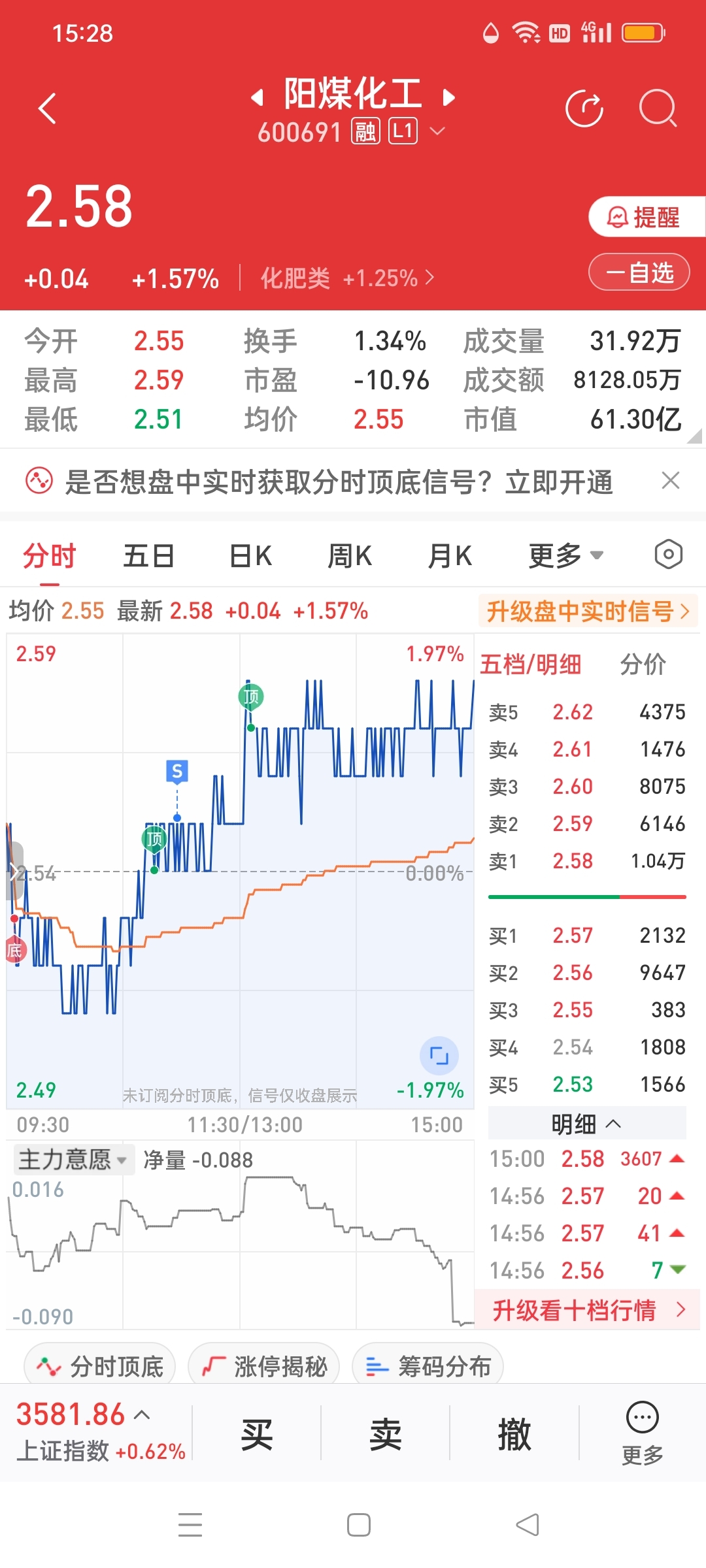Switch to next stock with right triangle
Screen dimensions: 706x1568
[448, 98]
